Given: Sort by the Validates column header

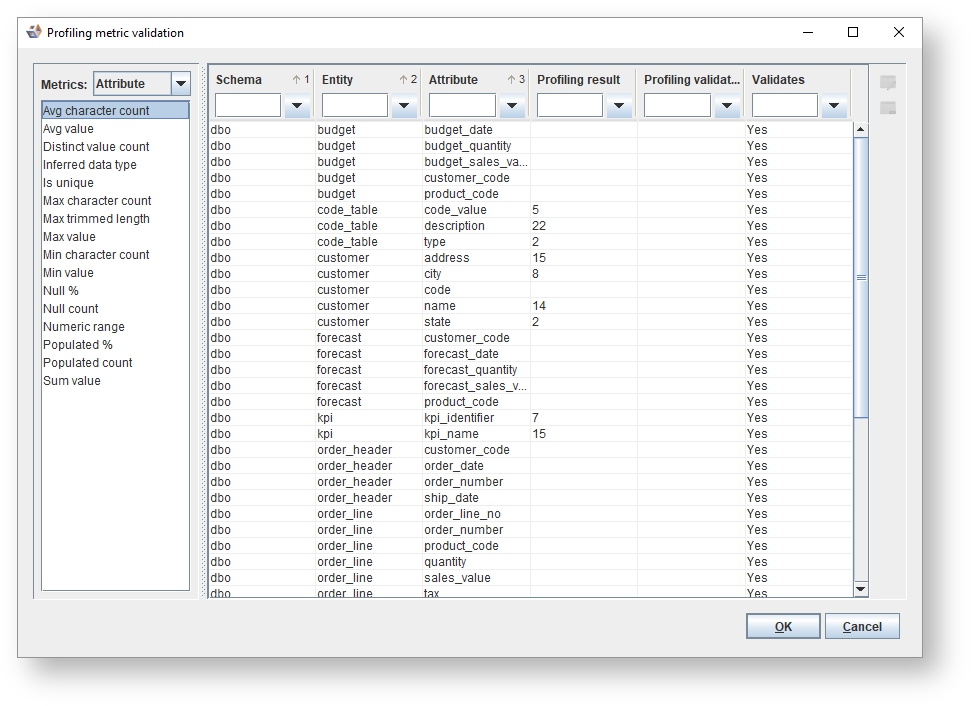Looking at the screenshot, I should (x=798, y=79).
